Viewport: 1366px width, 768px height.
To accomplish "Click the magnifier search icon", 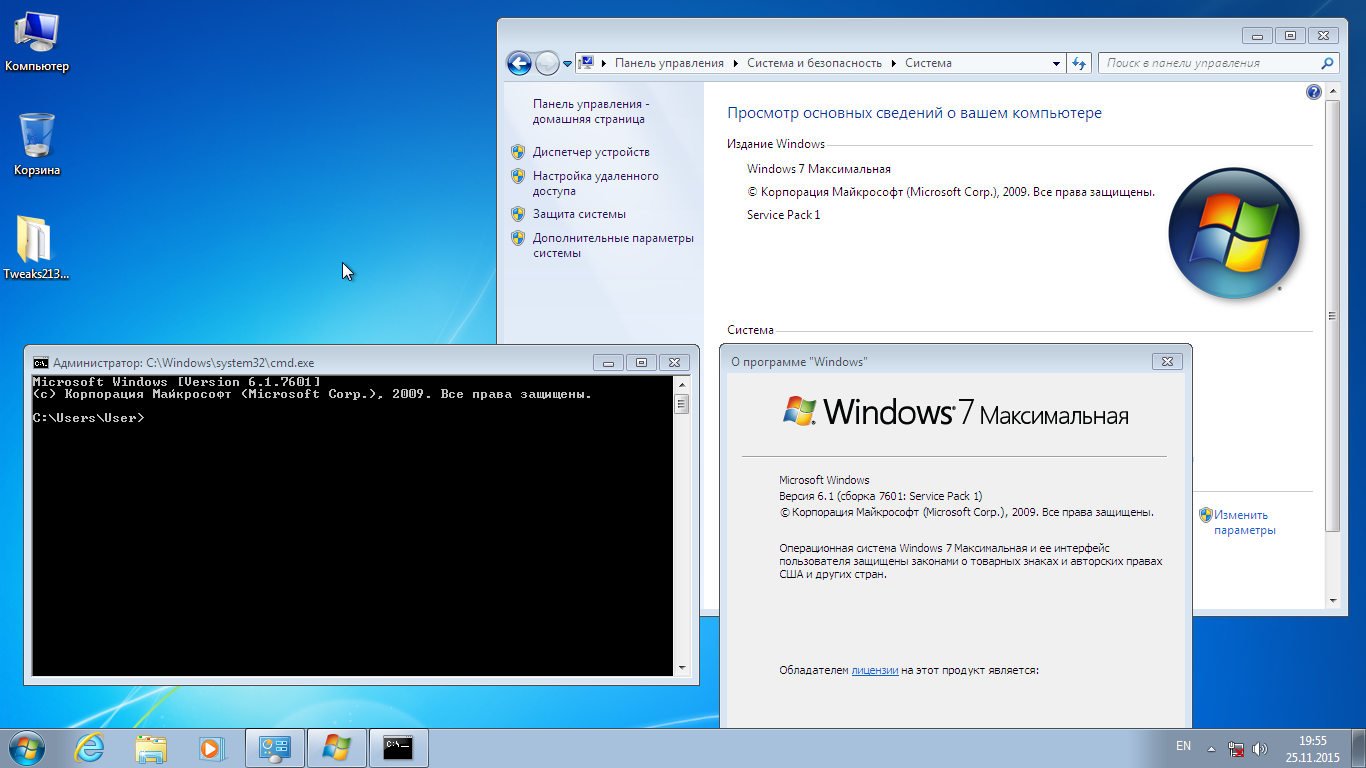I will click(1328, 63).
